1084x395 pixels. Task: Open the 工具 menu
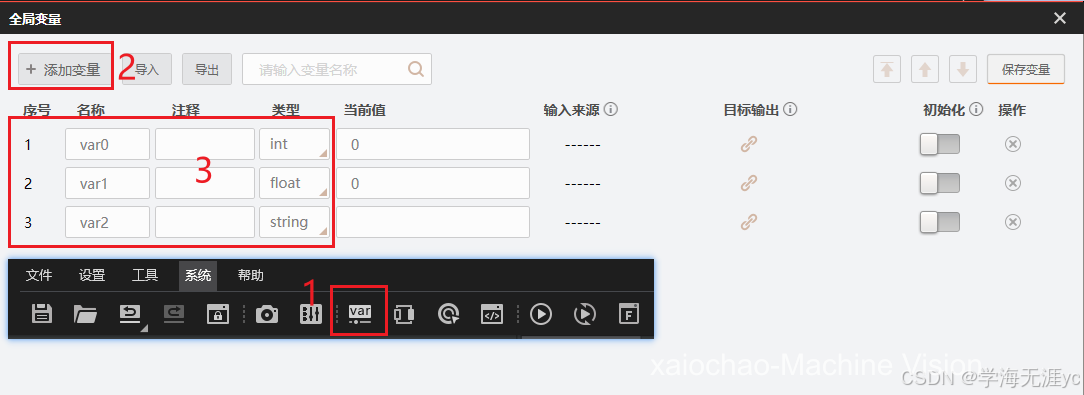pyautogui.click(x=145, y=275)
